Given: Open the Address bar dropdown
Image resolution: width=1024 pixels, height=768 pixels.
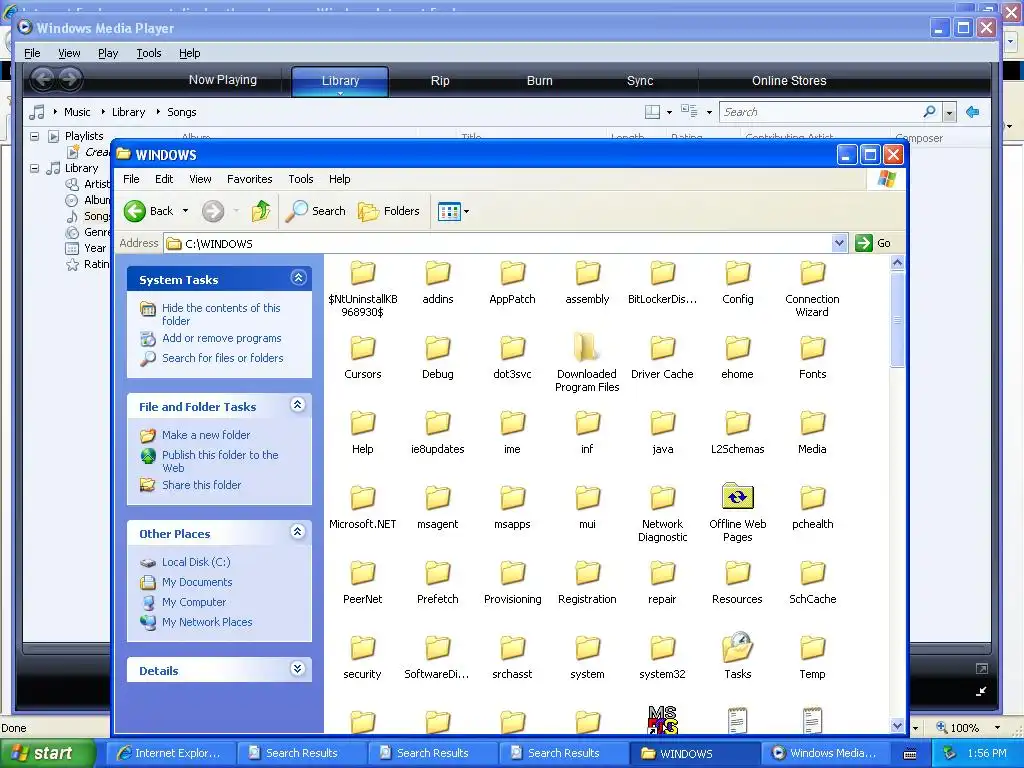Looking at the screenshot, I should [840, 243].
